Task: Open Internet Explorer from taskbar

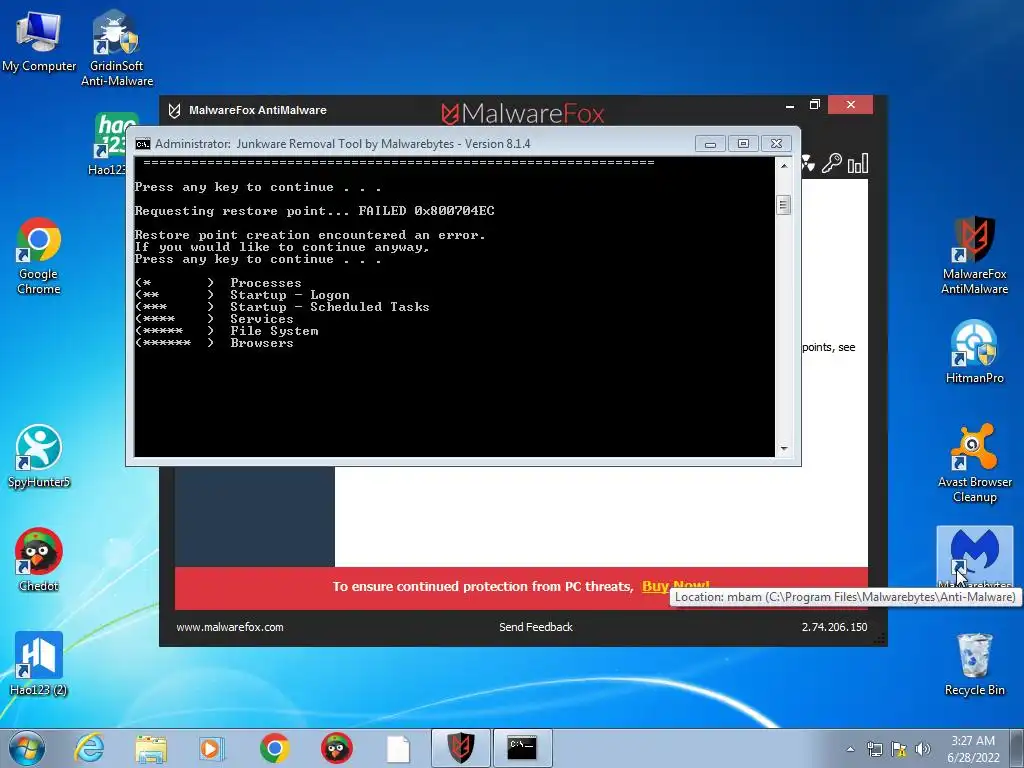Action: pos(89,748)
